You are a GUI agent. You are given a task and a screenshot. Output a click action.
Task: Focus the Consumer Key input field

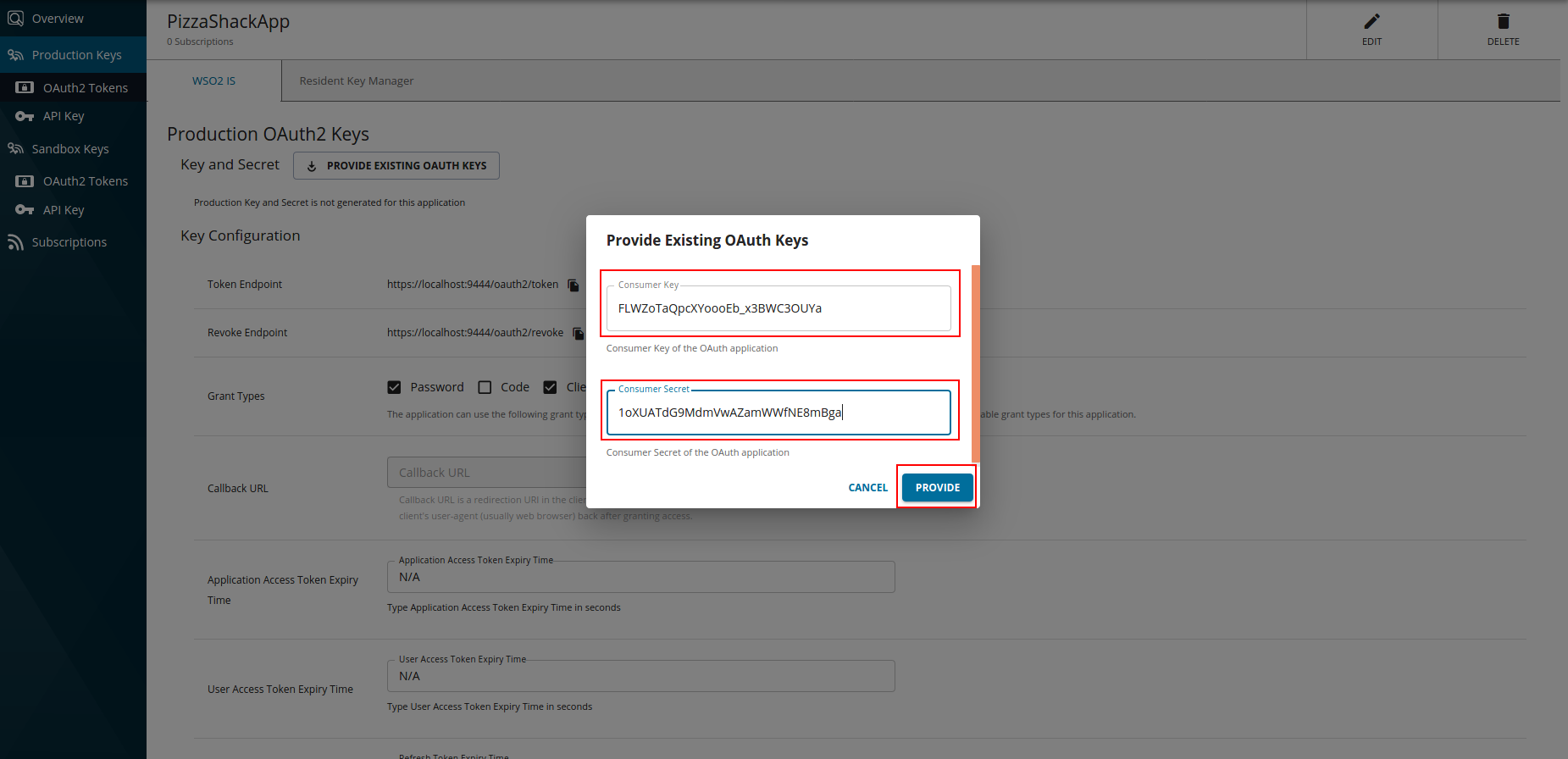tap(778, 308)
